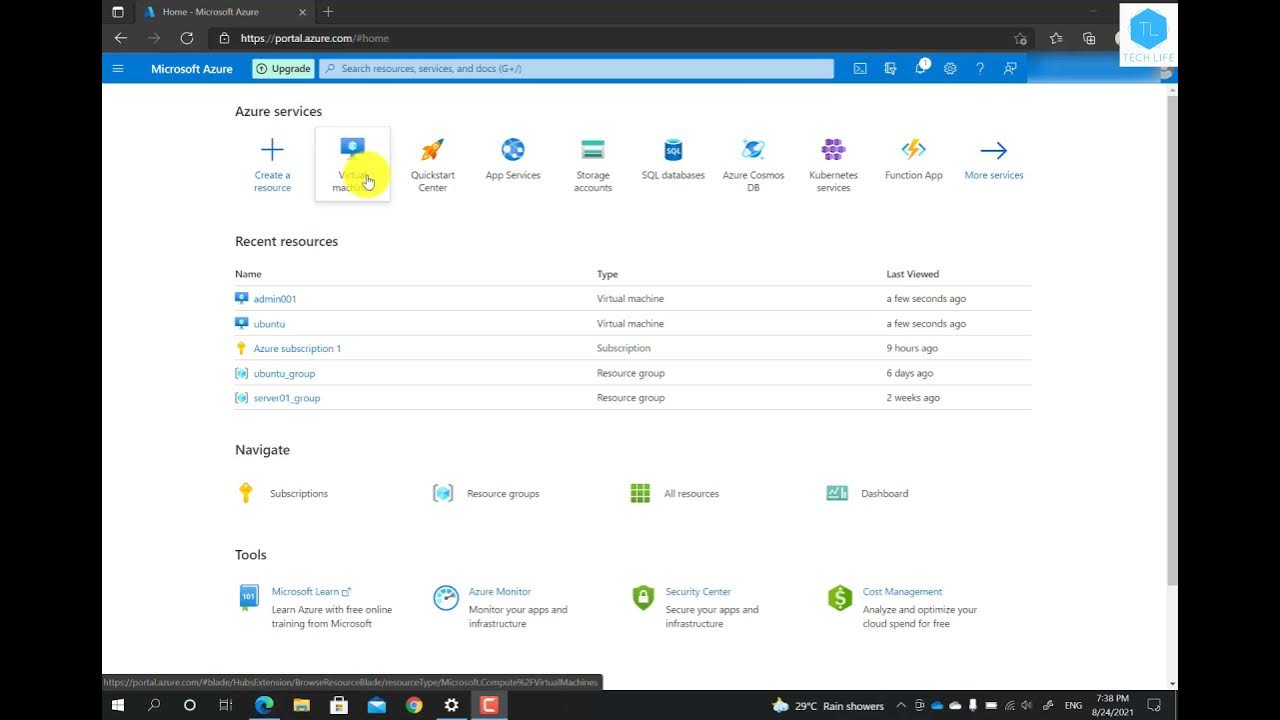Click the Azure Monitor gauge icon
This screenshot has height=720, width=1280.
(446, 598)
